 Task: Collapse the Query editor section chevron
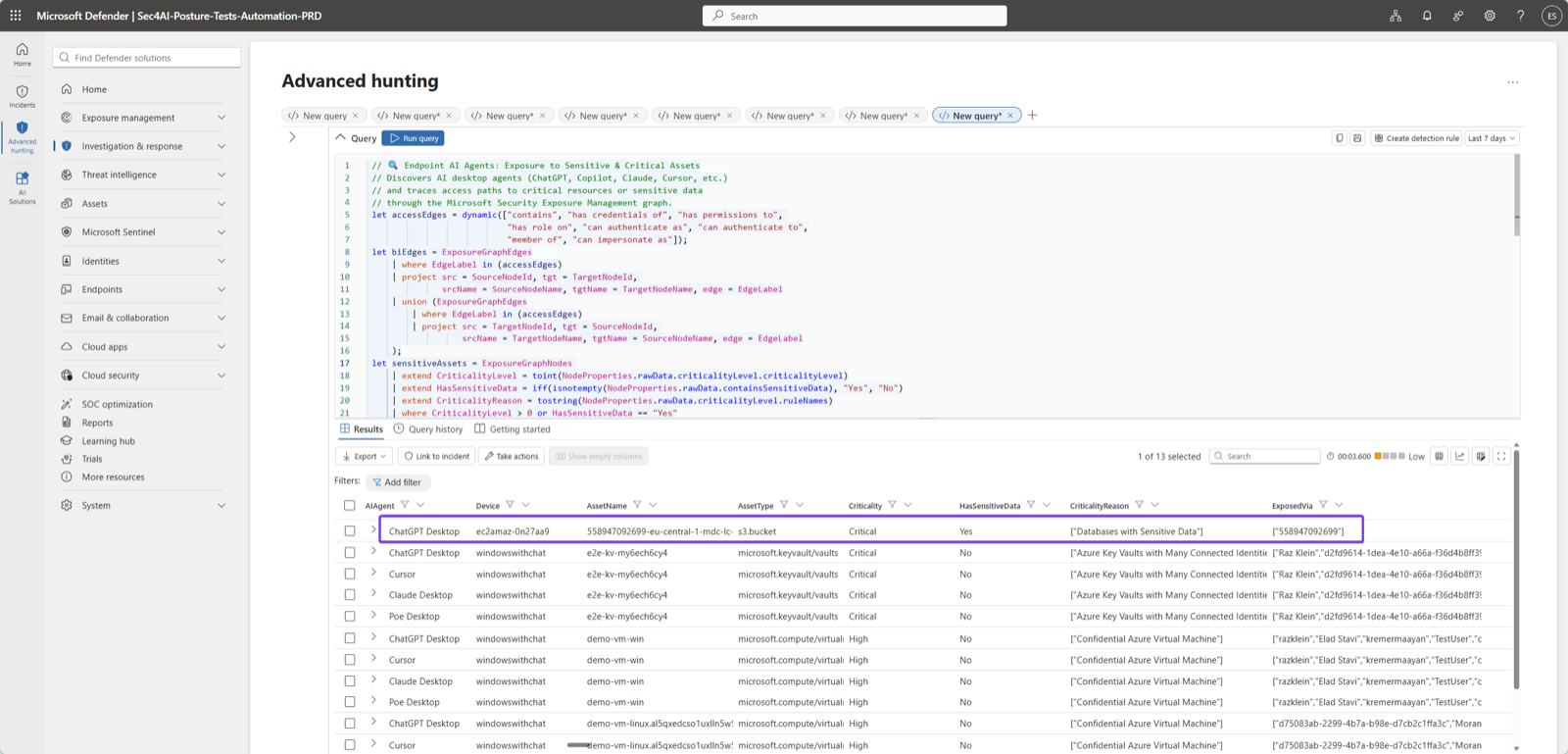click(x=341, y=138)
